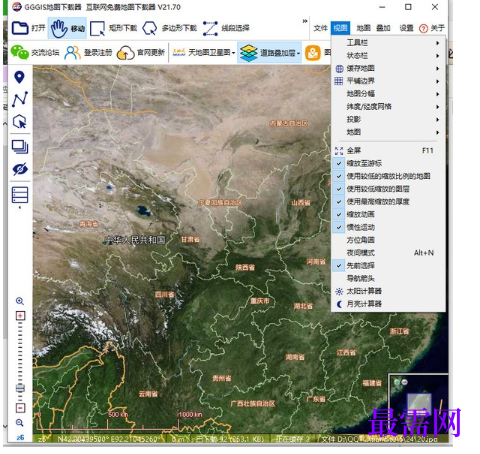Image resolution: width=480 pixels, height=454 pixels.
Task: Open the 道路叠加层 dropdown arrow
Action: [298, 53]
